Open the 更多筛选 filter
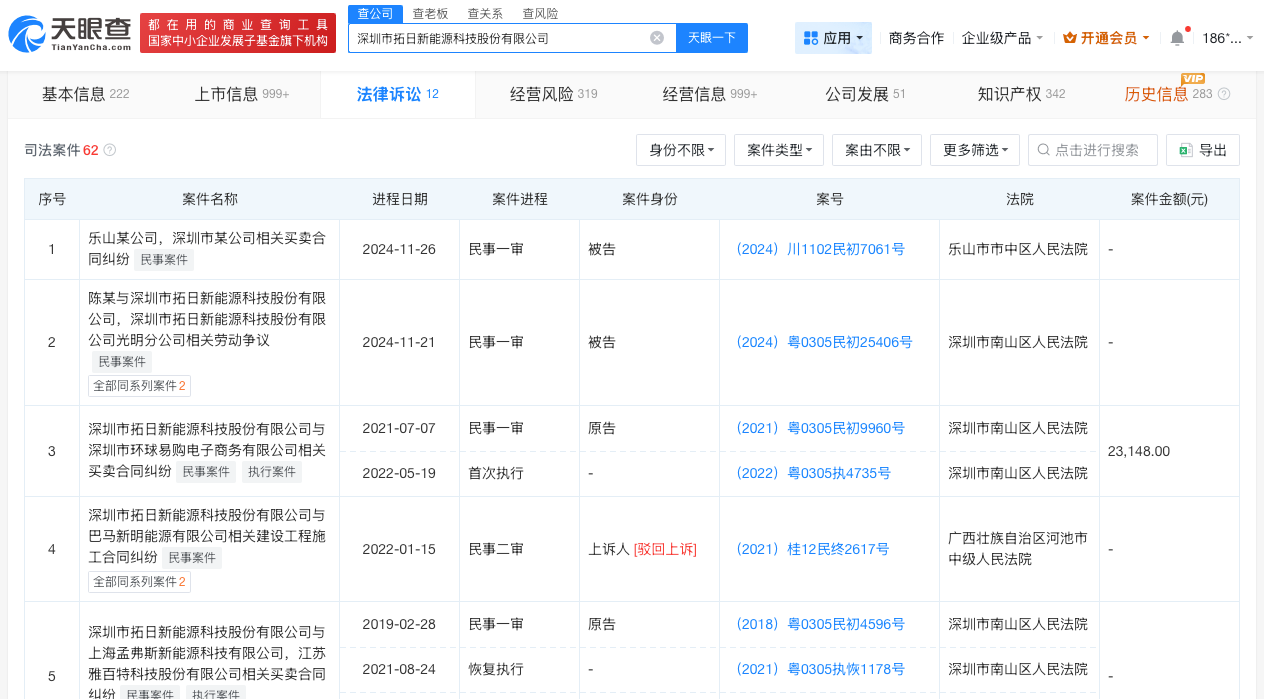Screen dimensions: 1264x699 [975, 150]
